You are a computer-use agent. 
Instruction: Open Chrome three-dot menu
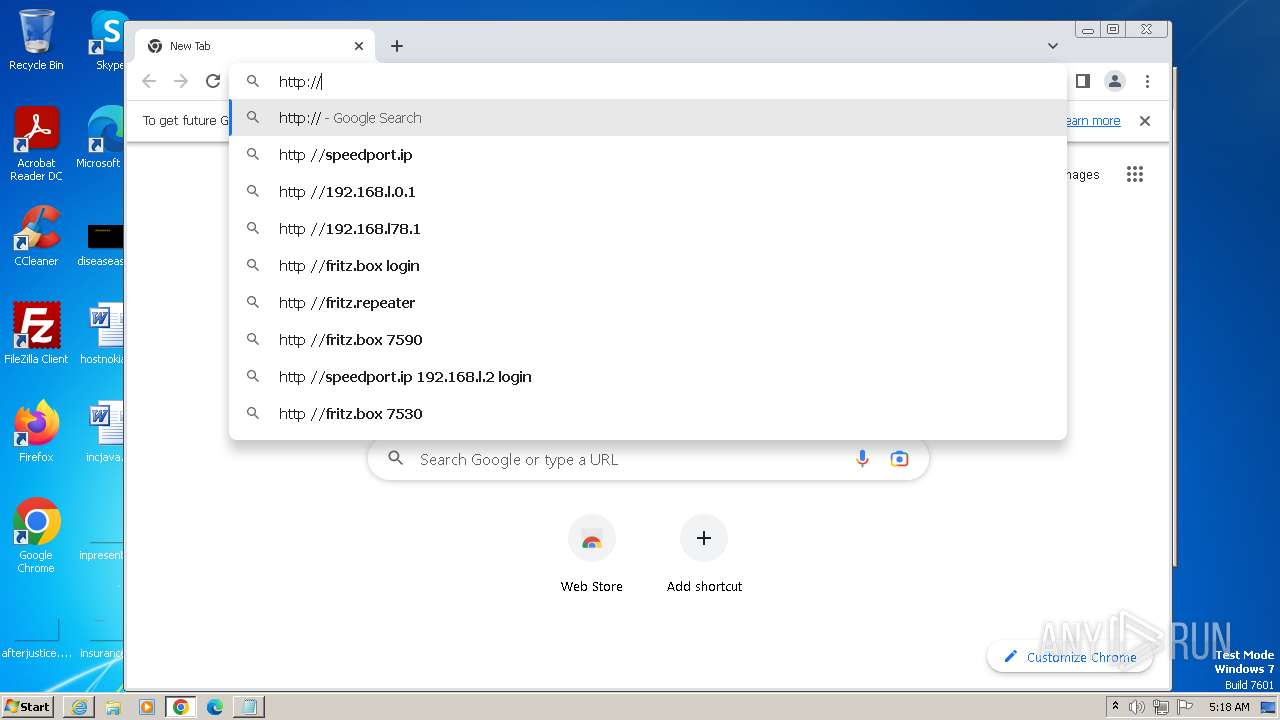pos(1147,81)
